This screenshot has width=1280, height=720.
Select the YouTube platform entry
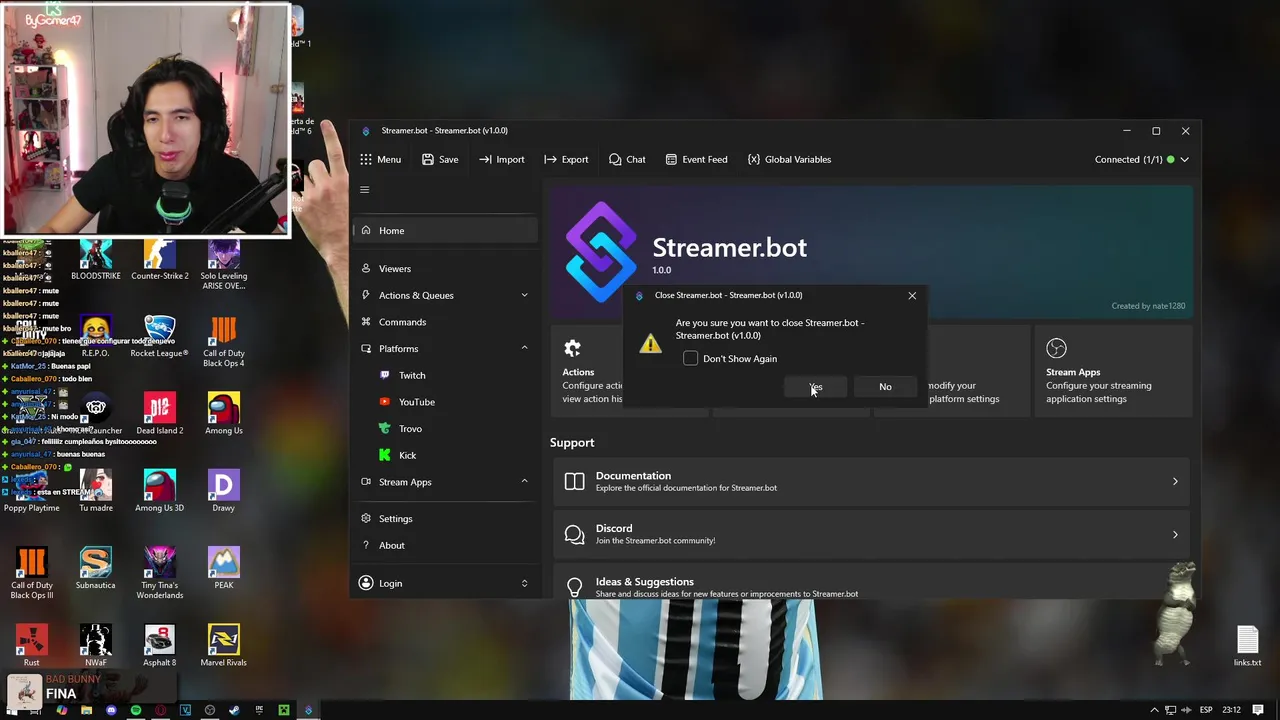click(416, 402)
